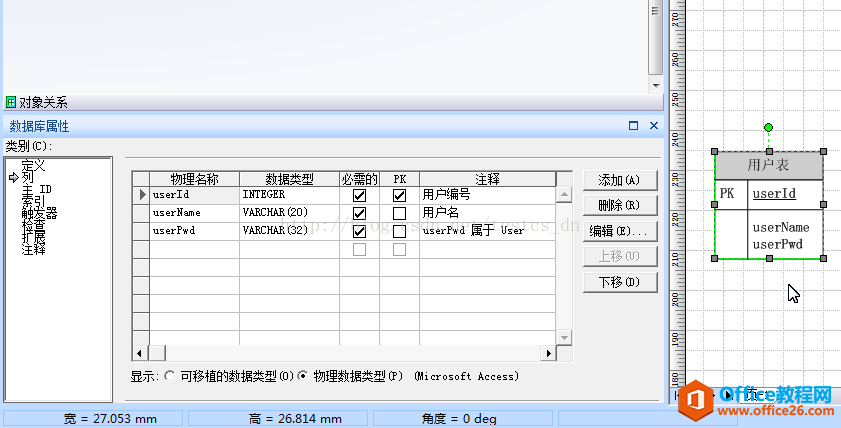Image resolution: width=841 pixels, height=428 pixels.
Task: Click the VARCHAR(20) data type cell
Action: (x=290, y=213)
